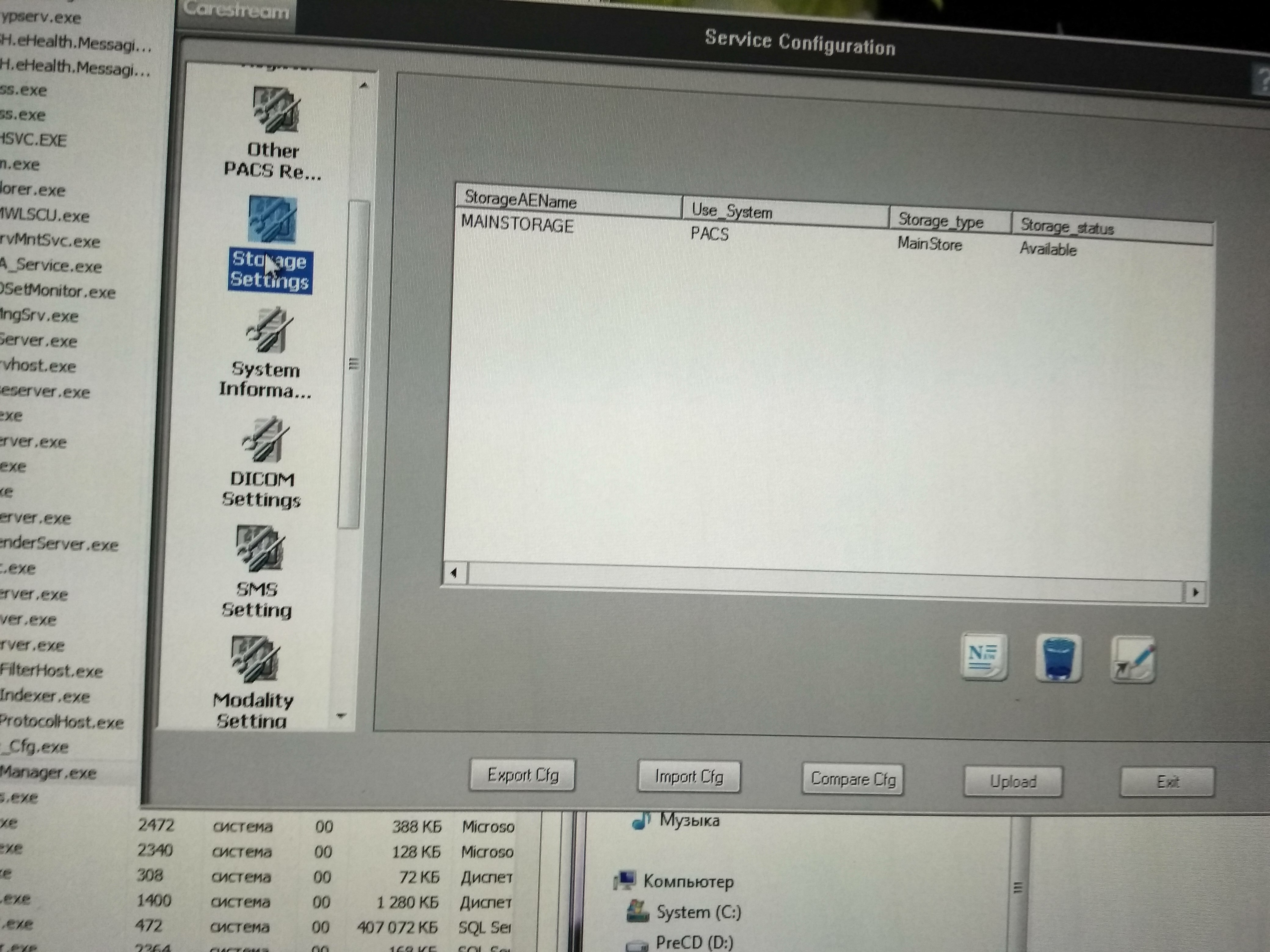Click the Export Cfg button

click(522, 776)
